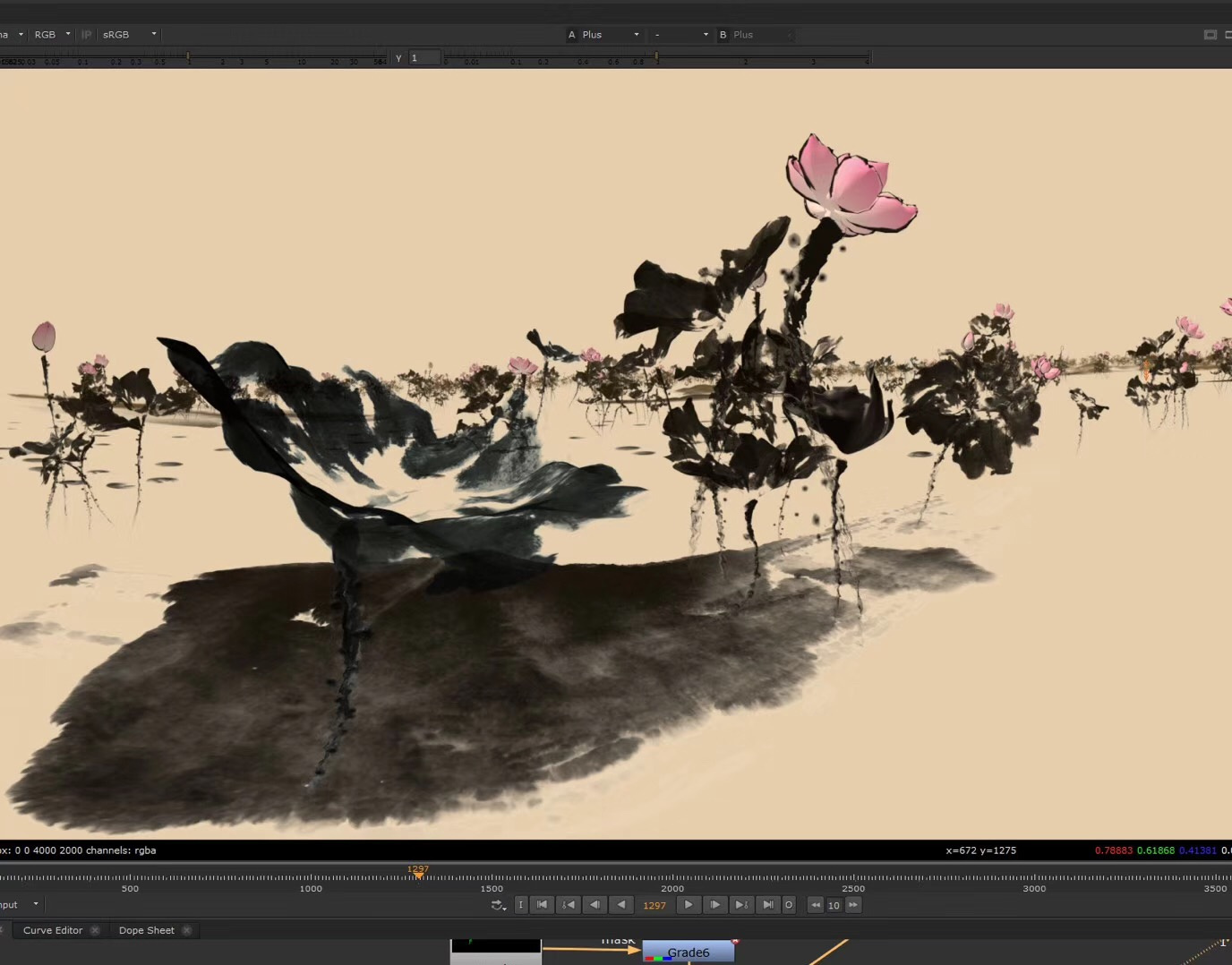Open the sRGB colorspace dropdown
This screenshot has width=1232, height=965.
tap(129, 35)
